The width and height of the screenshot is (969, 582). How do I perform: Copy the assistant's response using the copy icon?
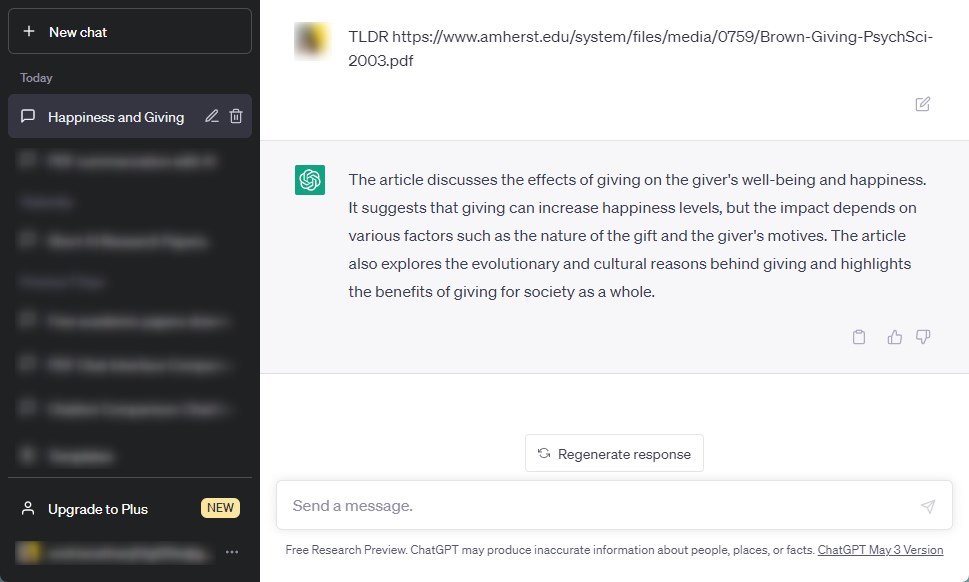pyautogui.click(x=858, y=337)
